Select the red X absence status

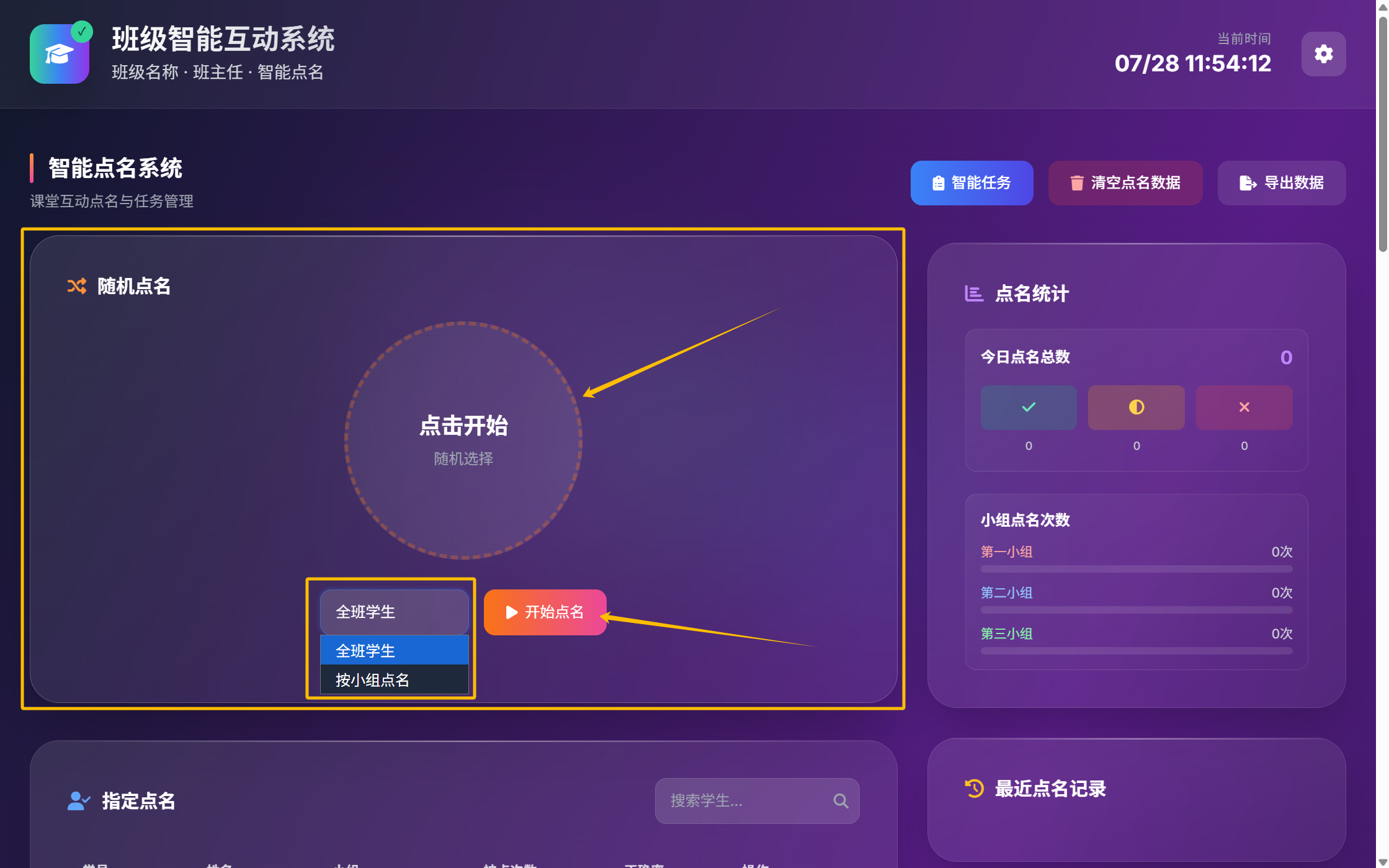[1244, 408]
